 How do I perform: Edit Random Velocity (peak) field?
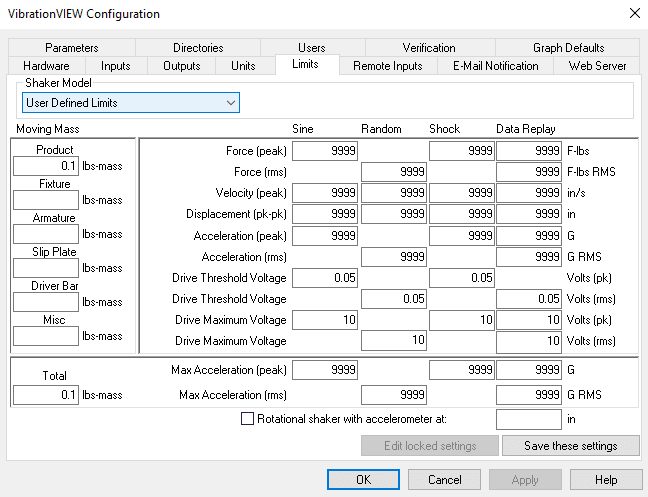[x=394, y=193]
